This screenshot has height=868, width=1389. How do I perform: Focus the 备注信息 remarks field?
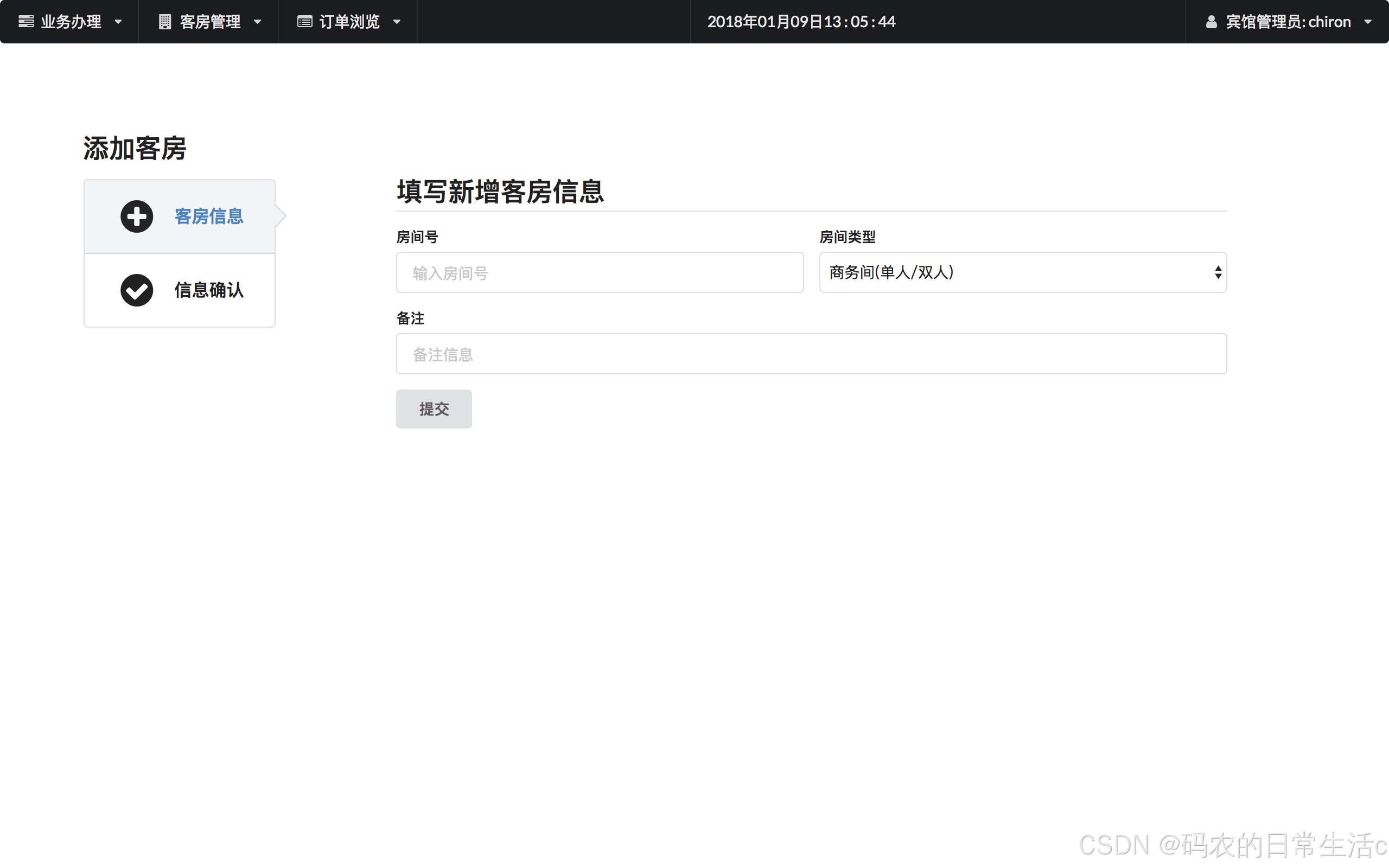pos(811,354)
